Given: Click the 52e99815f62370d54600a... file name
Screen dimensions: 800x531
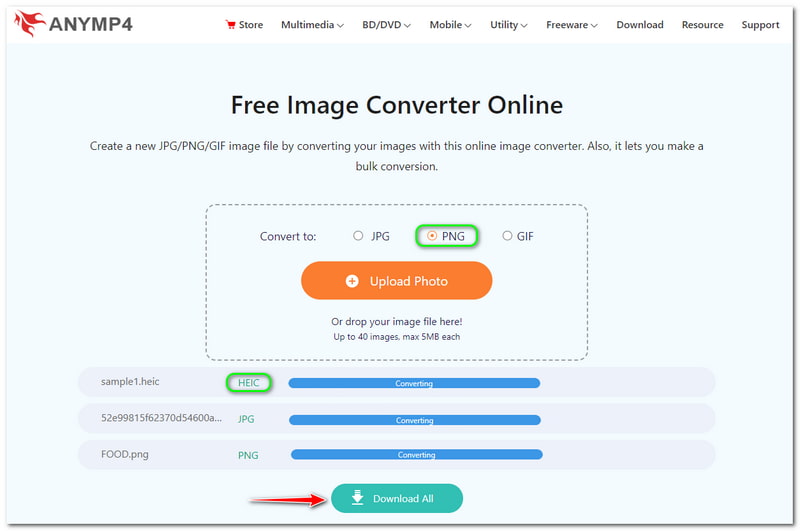Looking at the screenshot, I should click(161, 418).
